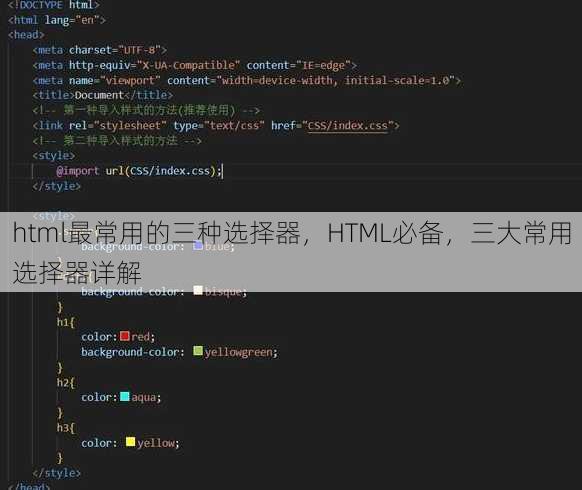Place cursor after @import url(CSS/index.css);
Viewport: 582px width, 490px height.
(222, 171)
